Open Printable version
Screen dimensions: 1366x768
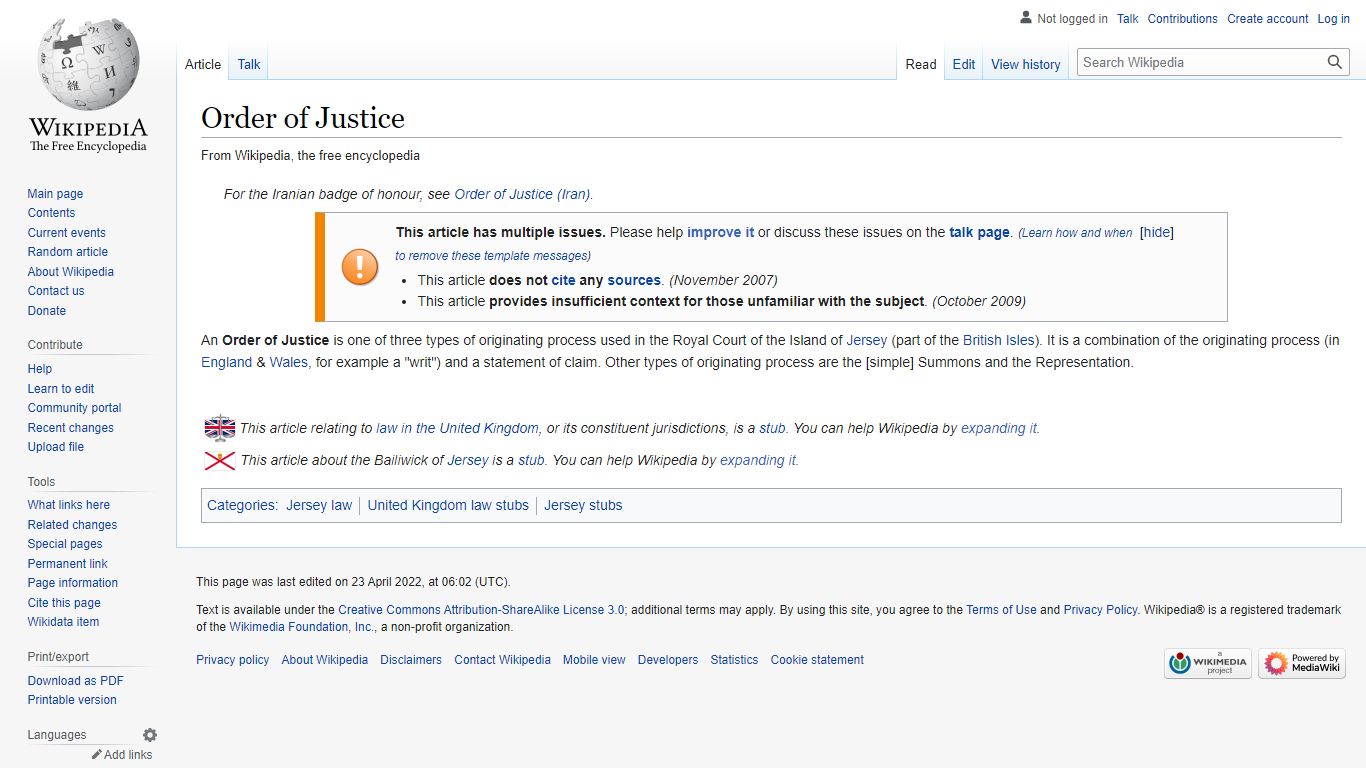72,700
